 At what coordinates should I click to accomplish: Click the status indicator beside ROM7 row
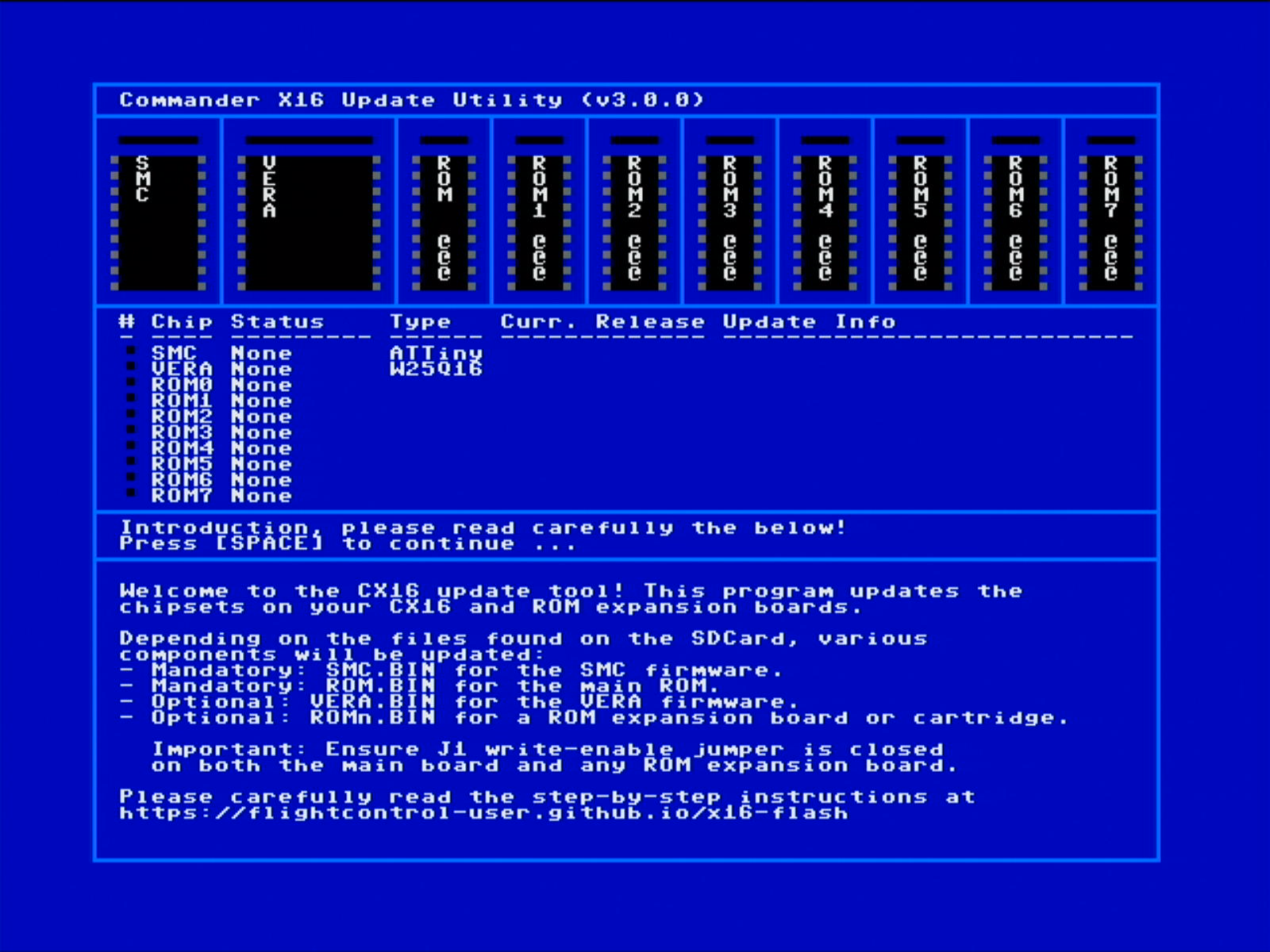pyautogui.click(x=131, y=493)
